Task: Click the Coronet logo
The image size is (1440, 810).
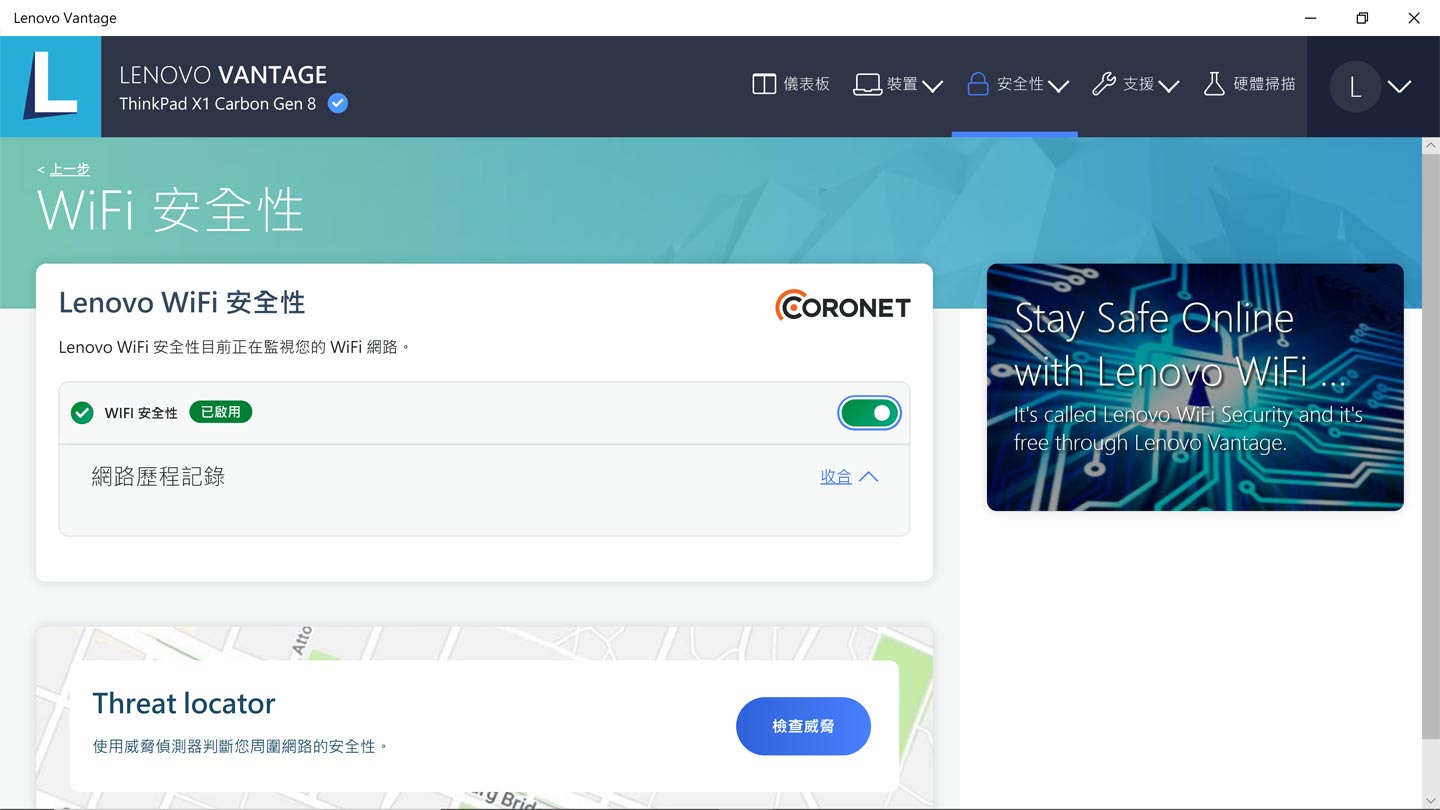Action: [x=843, y=306]
